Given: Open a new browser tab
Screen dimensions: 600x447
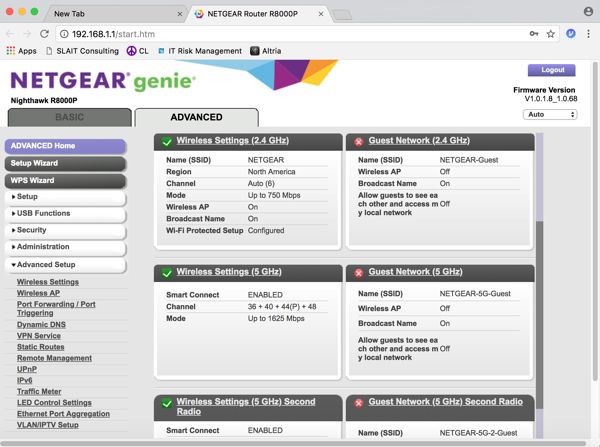Looking at the screenshot, I should [342, 15].
